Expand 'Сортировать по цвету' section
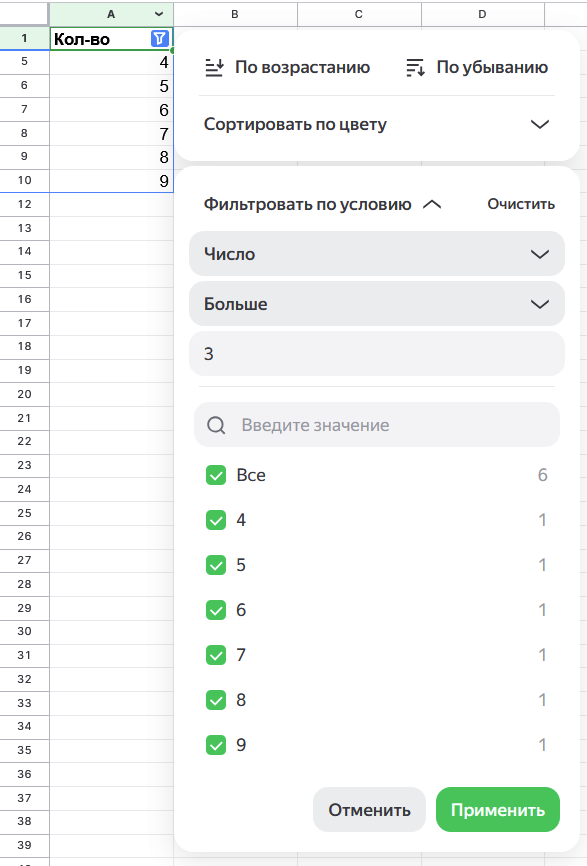Viewport: 587px width, 866px height. (x=377, y=124)
